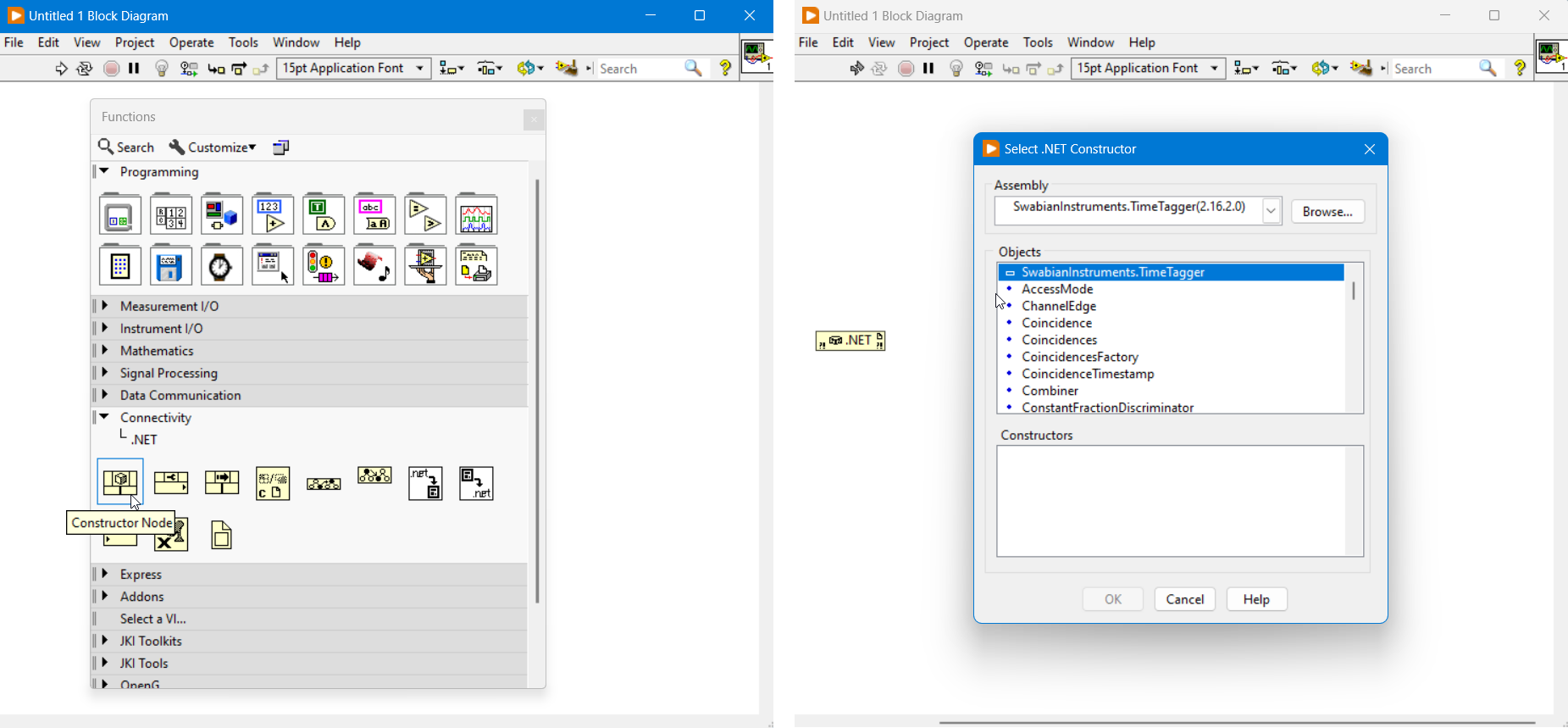Click Search in the Functions palette
1568x728 pixels.
pyautogui.click(x=126, y=147)
